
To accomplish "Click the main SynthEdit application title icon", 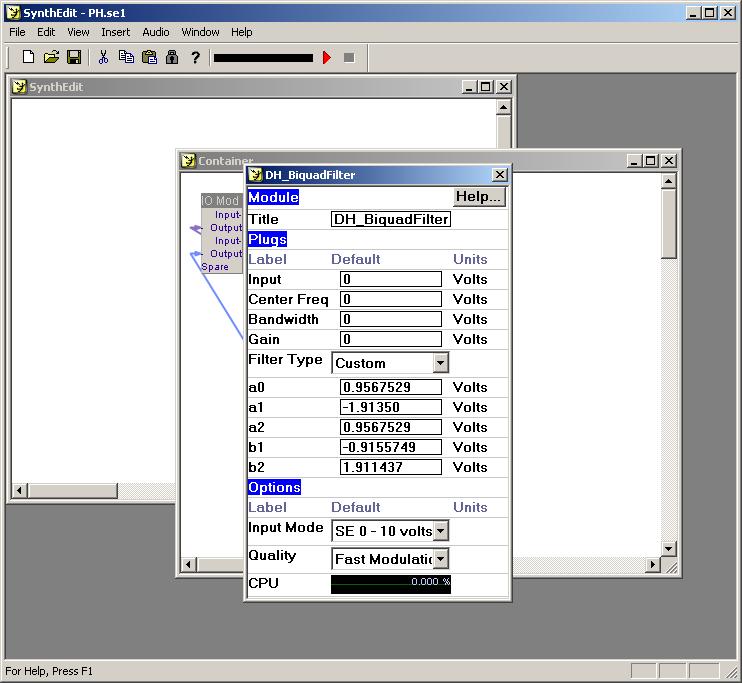I will [13, 13].
